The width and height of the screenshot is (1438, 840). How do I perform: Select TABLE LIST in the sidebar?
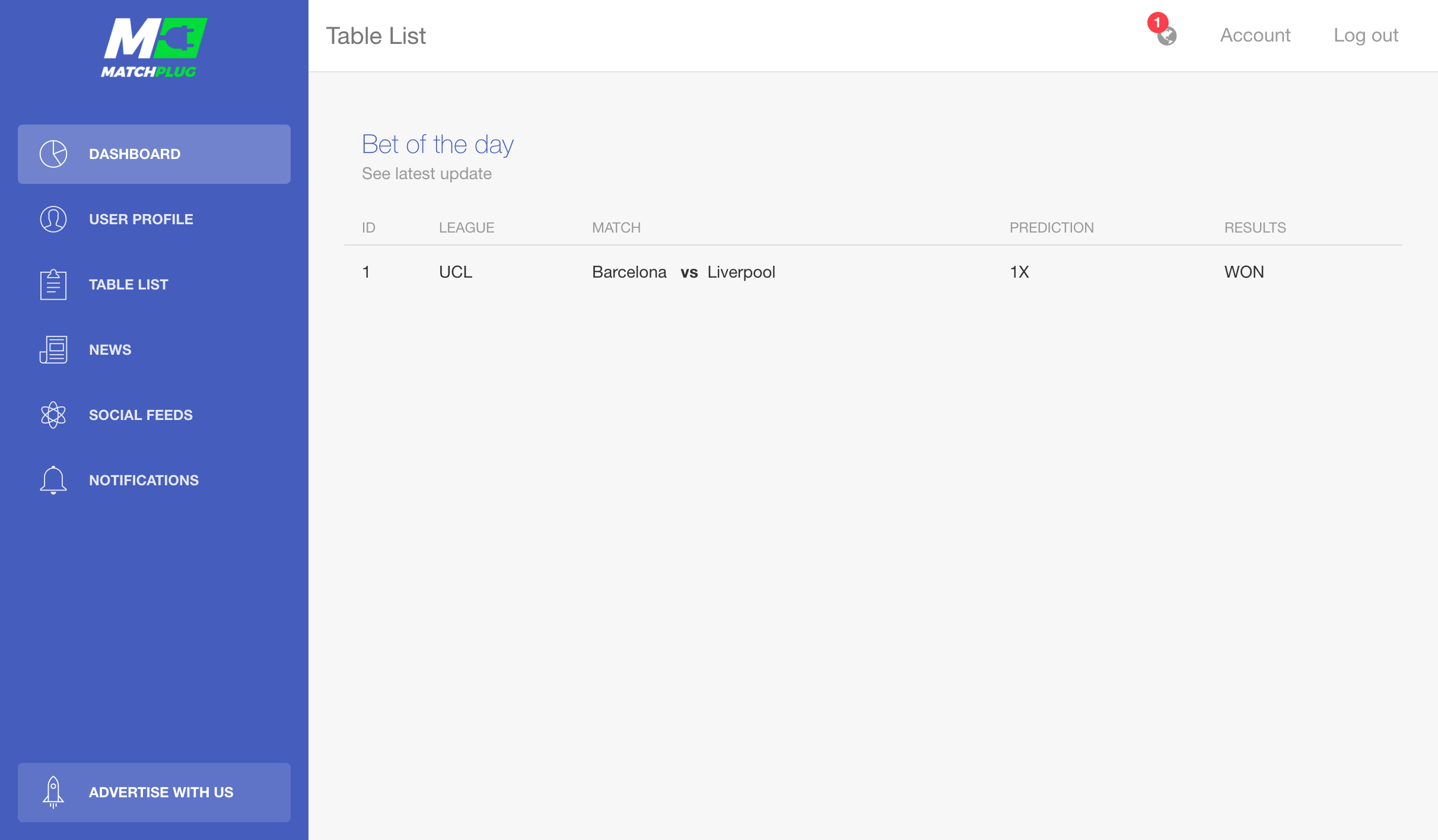coord(154,285)
